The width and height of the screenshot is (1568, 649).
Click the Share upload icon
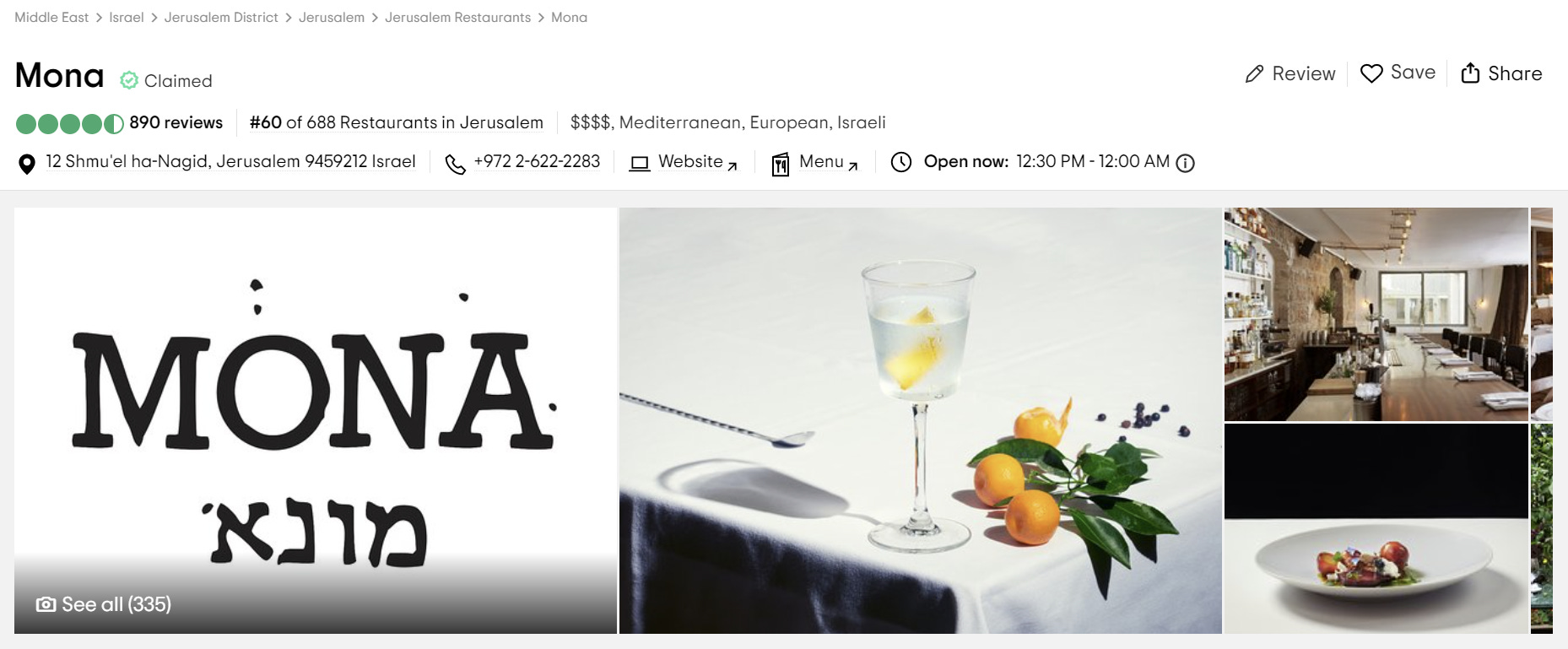coord(1470,73)
